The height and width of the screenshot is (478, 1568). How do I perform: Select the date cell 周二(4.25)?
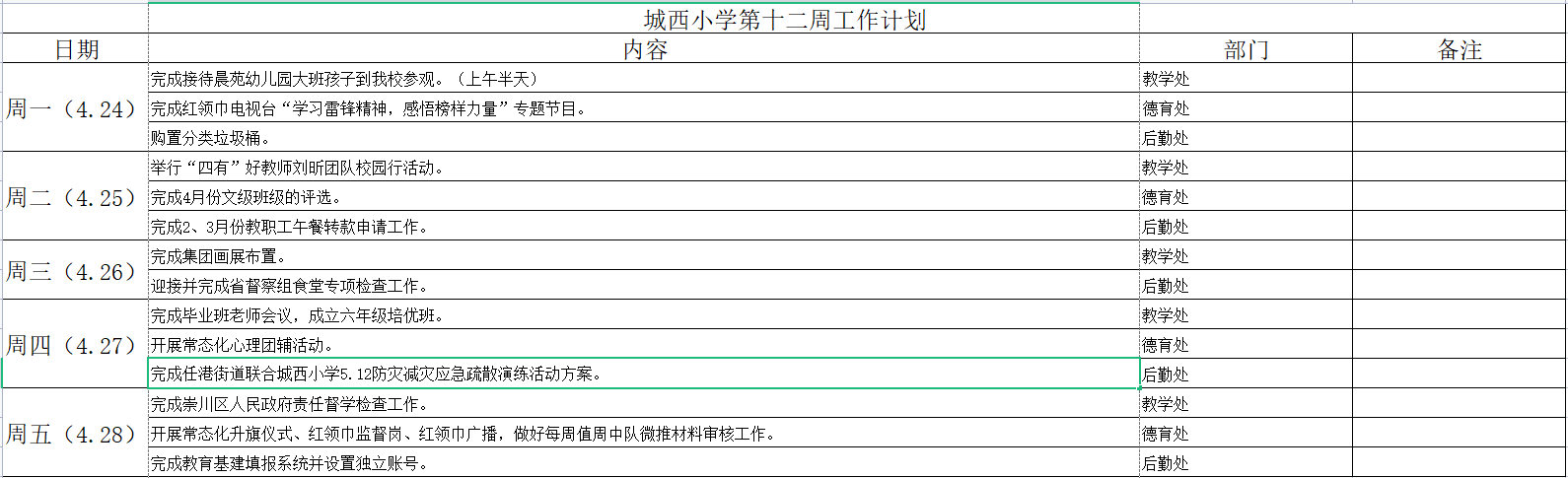[x=76, y=196]
